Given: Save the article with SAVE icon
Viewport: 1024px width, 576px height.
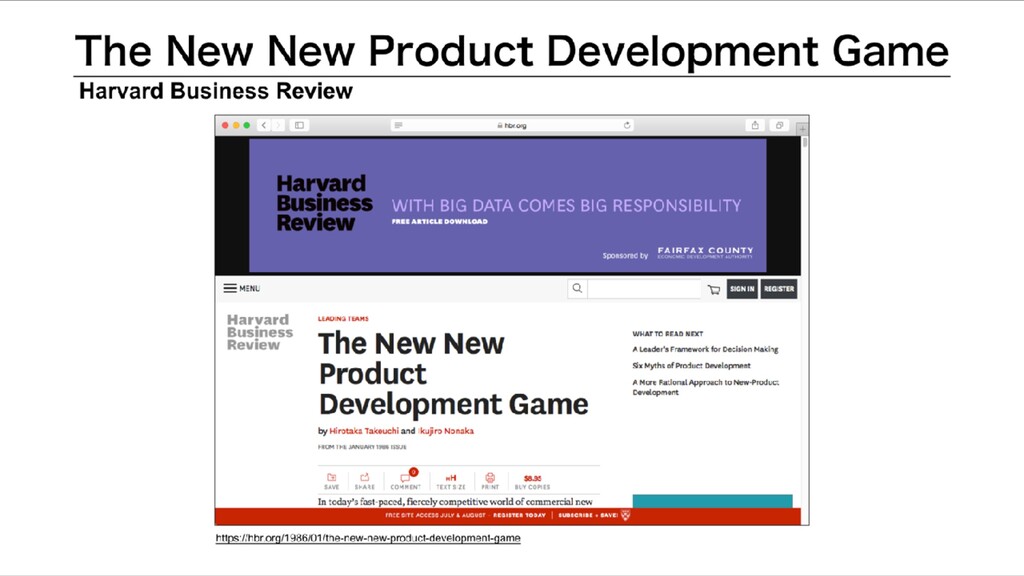Looking at the screenshot, I should tap(332, 481).
